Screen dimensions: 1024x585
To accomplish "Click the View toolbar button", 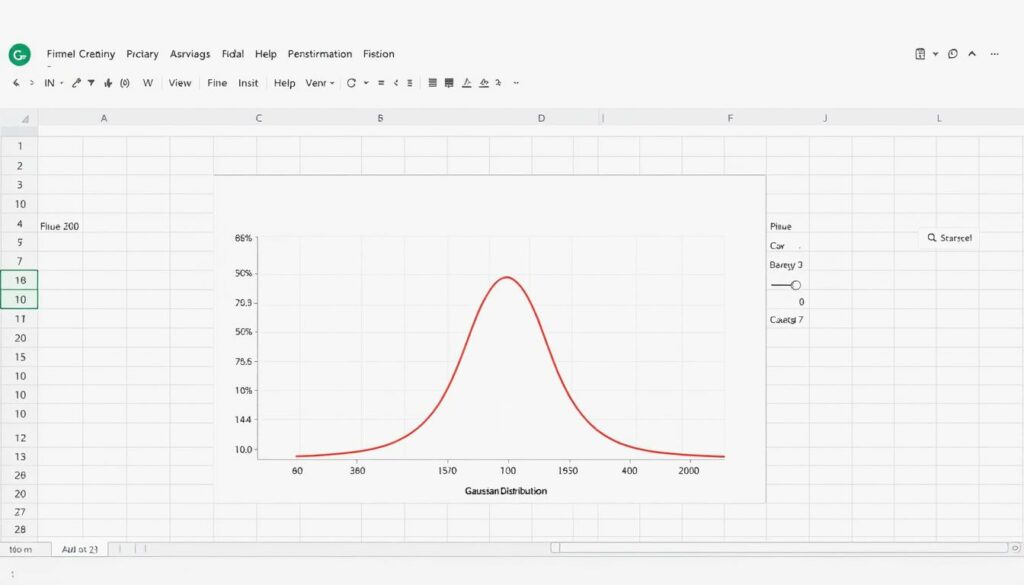I will (x=180, y=83).
